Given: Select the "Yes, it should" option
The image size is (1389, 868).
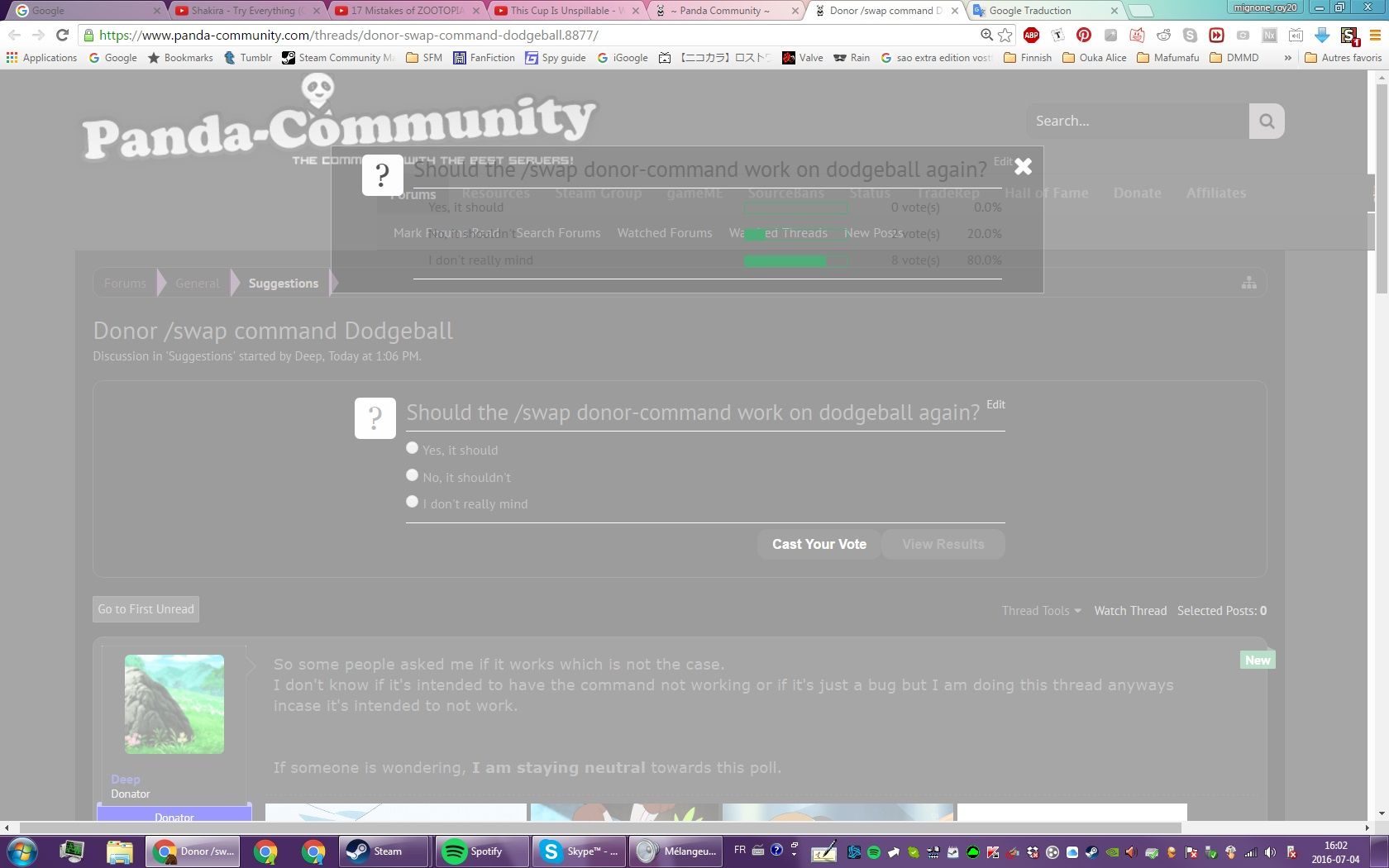Looking at the screenshot, I should click(412, 448).
